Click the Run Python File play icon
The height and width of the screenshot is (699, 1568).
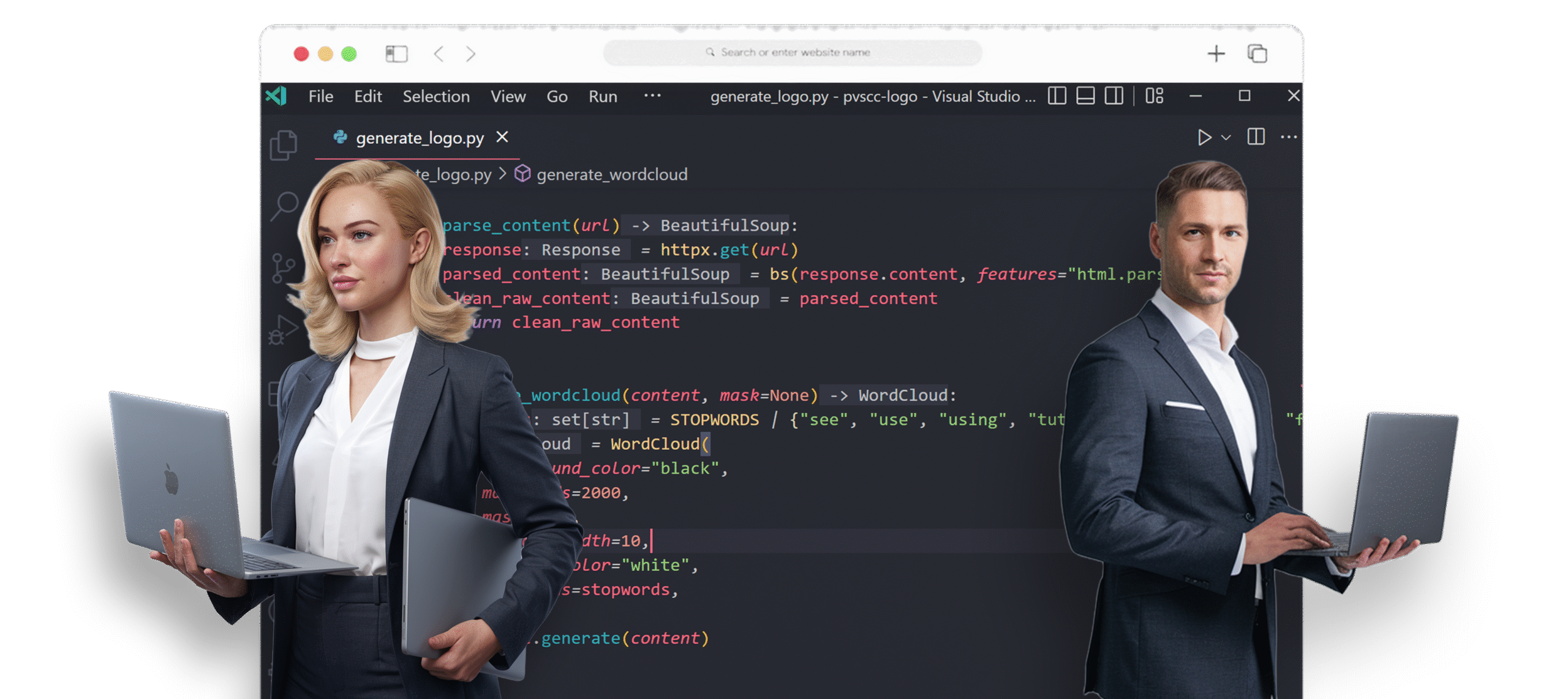pyautogui.click(x=1204, y=137)
